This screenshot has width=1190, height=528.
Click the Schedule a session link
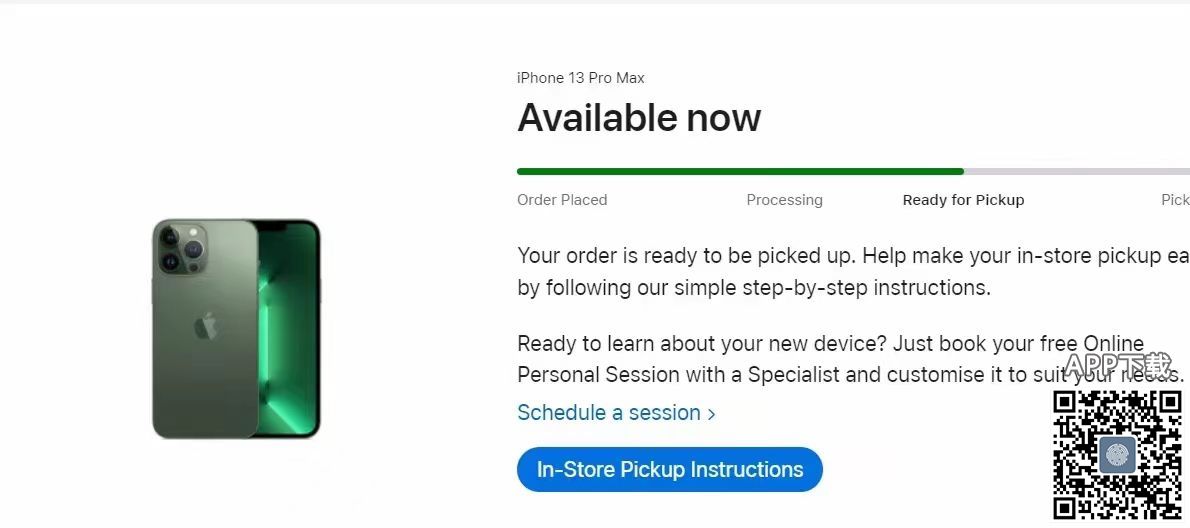(608, 413)
